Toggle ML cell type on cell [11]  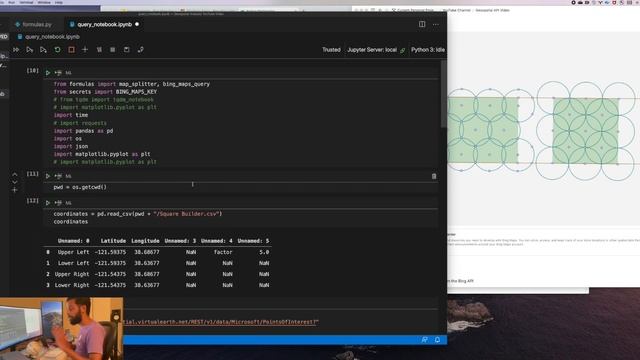coord(69,176)
